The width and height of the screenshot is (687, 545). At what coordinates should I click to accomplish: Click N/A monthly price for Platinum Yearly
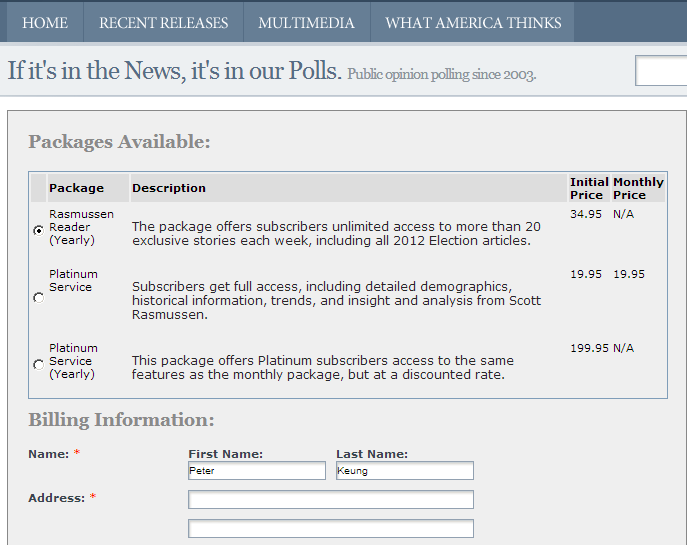623,348
